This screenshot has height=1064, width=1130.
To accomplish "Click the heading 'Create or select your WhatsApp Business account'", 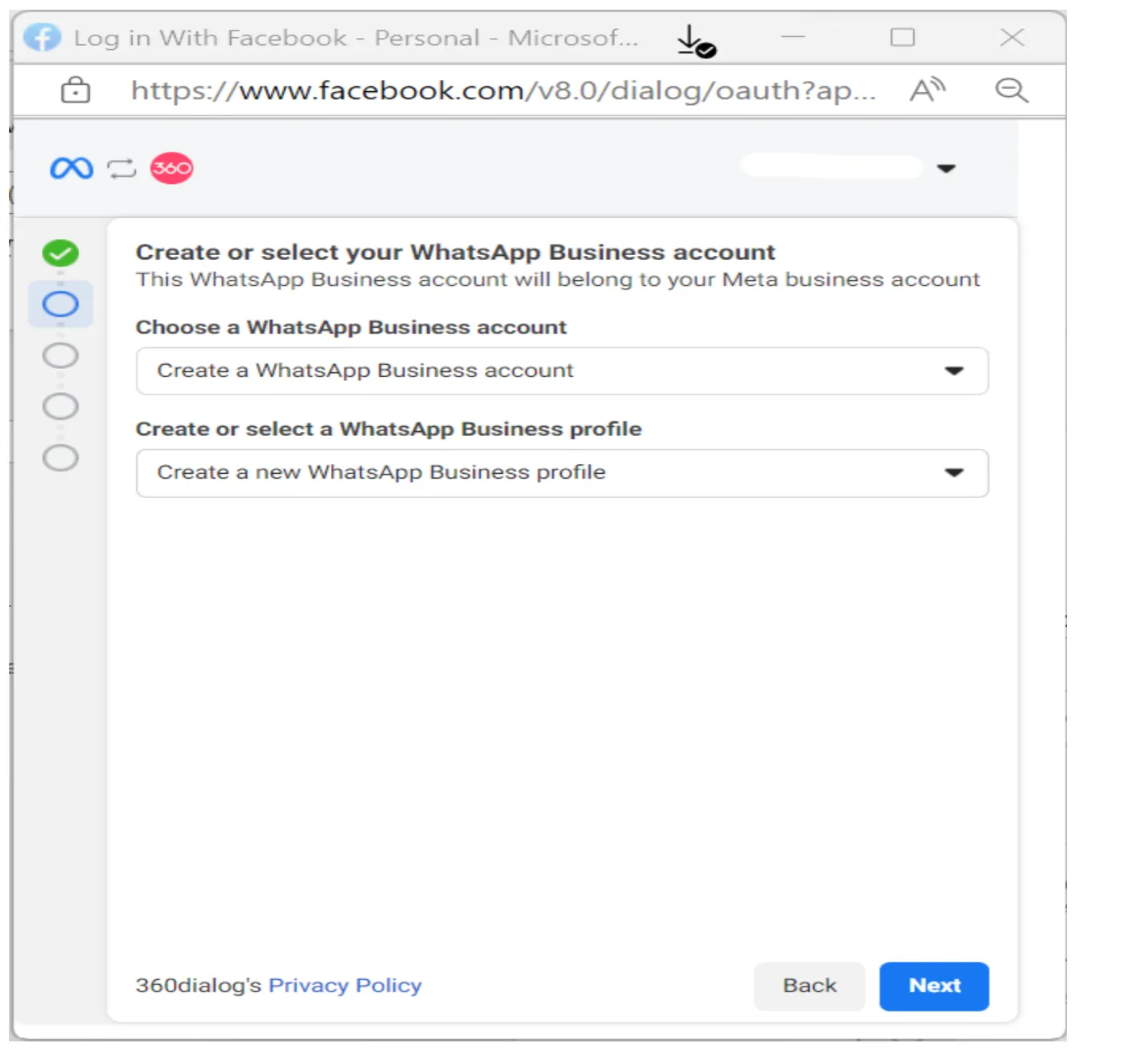I will click(455, 252).
